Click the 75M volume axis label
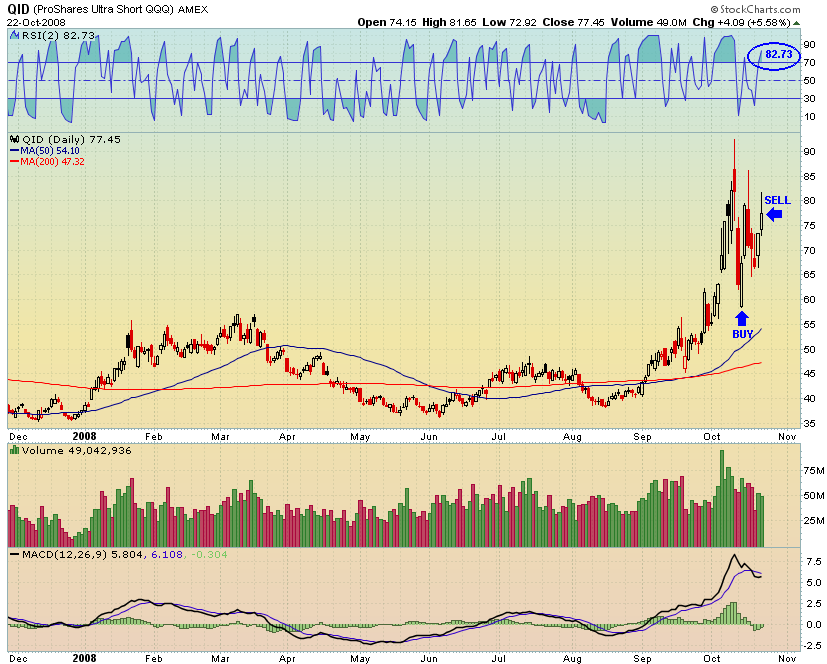This screenshot has width=827, height=664. pyautogui.click(x=814, y=470)
